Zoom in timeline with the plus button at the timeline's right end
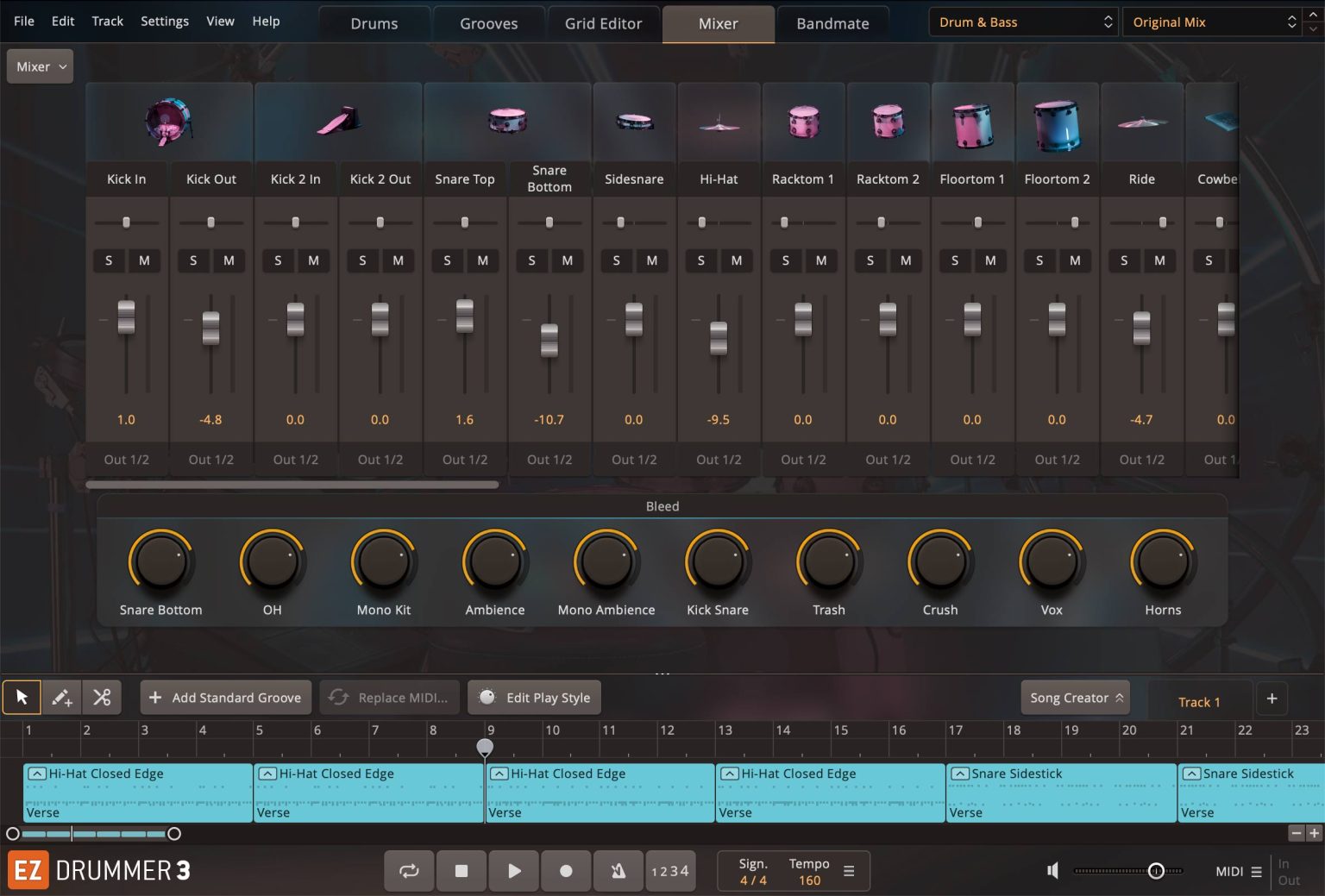The image size is (1325, 896). click(1314, 833)
